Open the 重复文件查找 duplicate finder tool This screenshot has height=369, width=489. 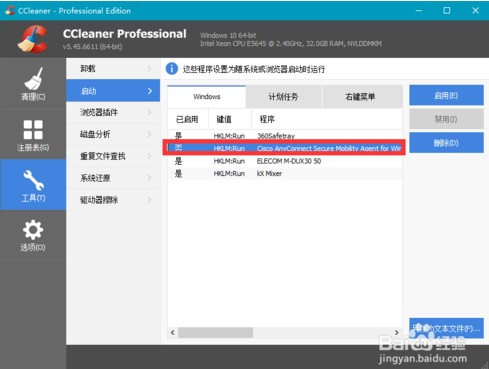point(113,156)
